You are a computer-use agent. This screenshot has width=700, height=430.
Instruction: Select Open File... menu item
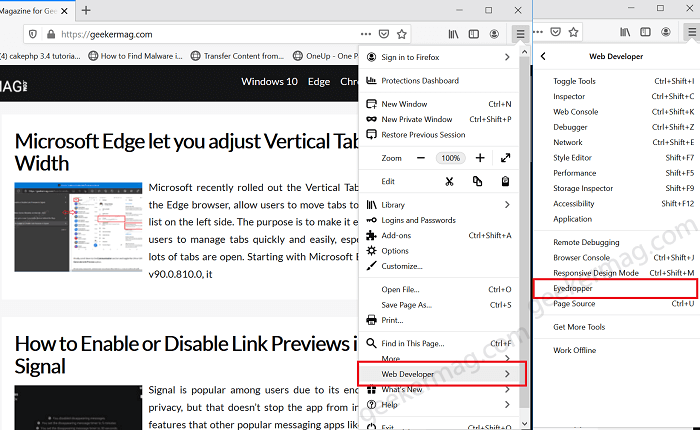[x=439, y=289]
